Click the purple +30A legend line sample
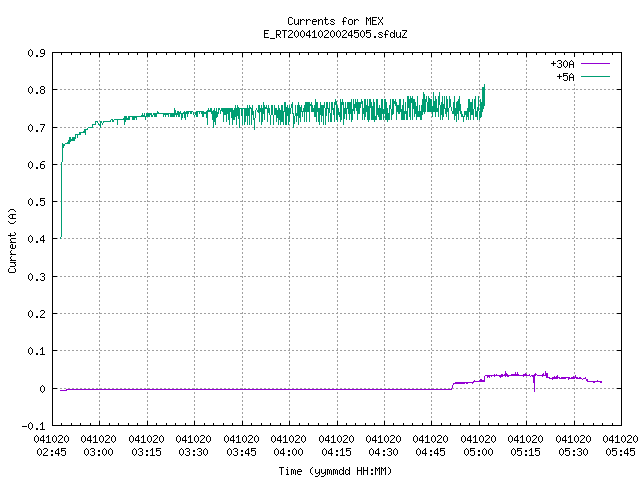Image resolution: width=640 pixels, height=480 pixels. point(595,64)
